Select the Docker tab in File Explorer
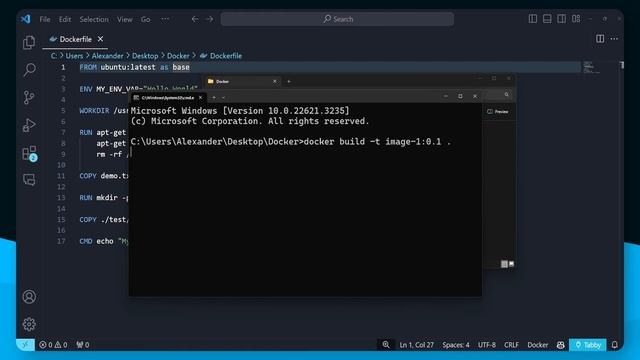This screenshot has width=640, height=360. pos(242,82)
